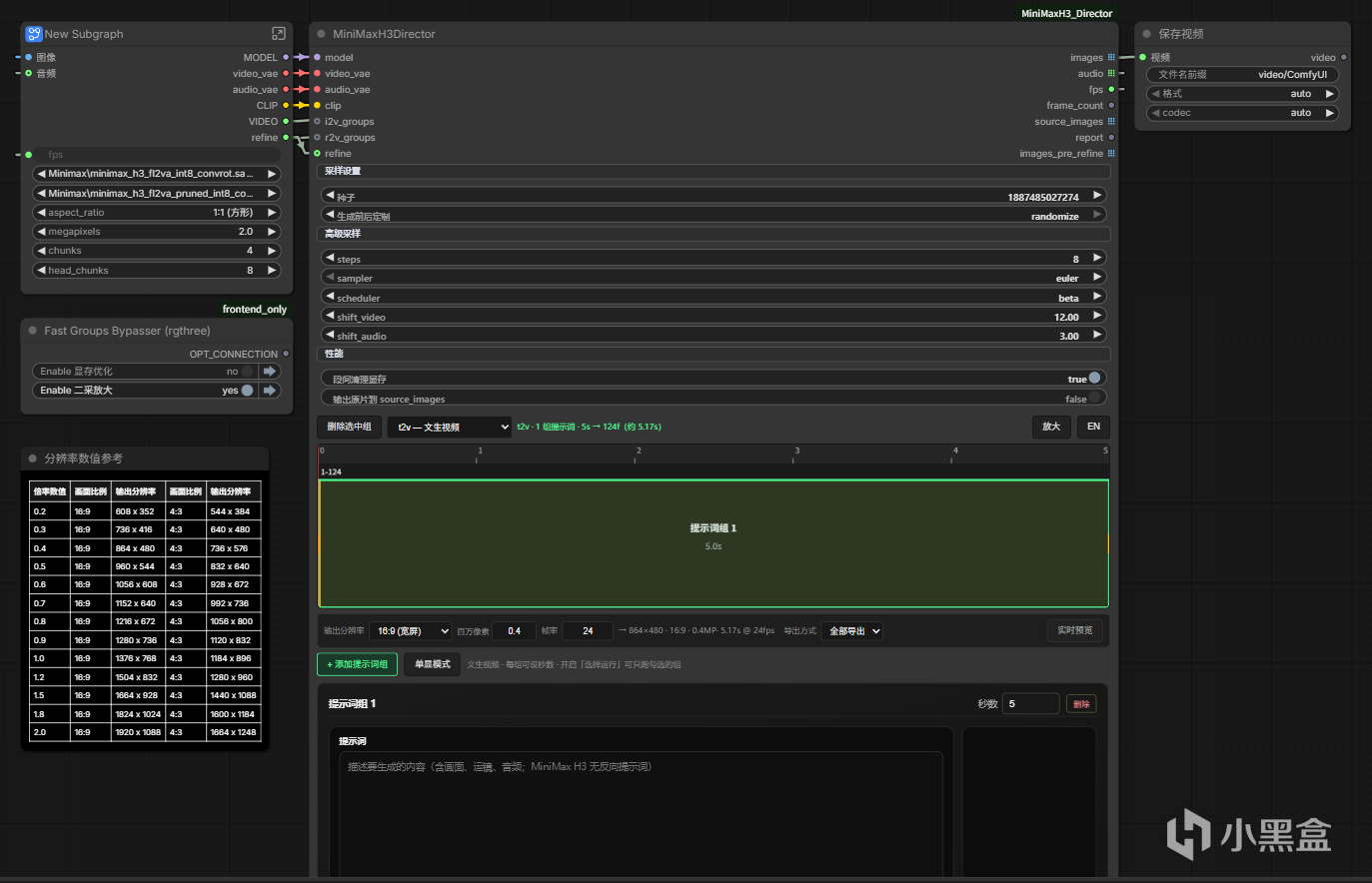Open the 生成前后控制 randomize combo
Screen dimensions: 1372x883
pyautogui.click(x=713, y=215)
